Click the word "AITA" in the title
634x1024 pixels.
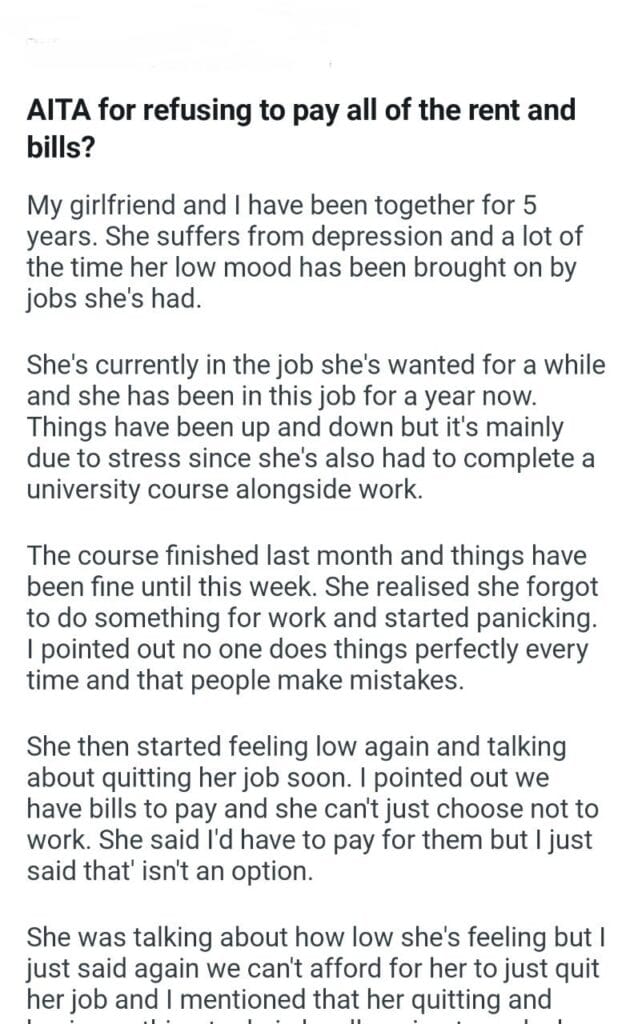[x=55, y=110]
